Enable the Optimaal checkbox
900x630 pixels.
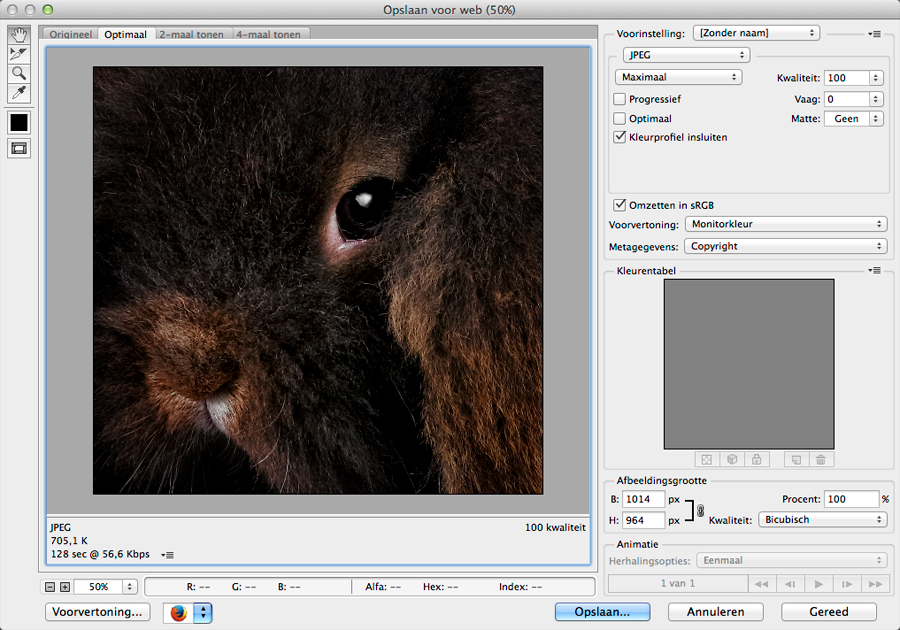620,119
